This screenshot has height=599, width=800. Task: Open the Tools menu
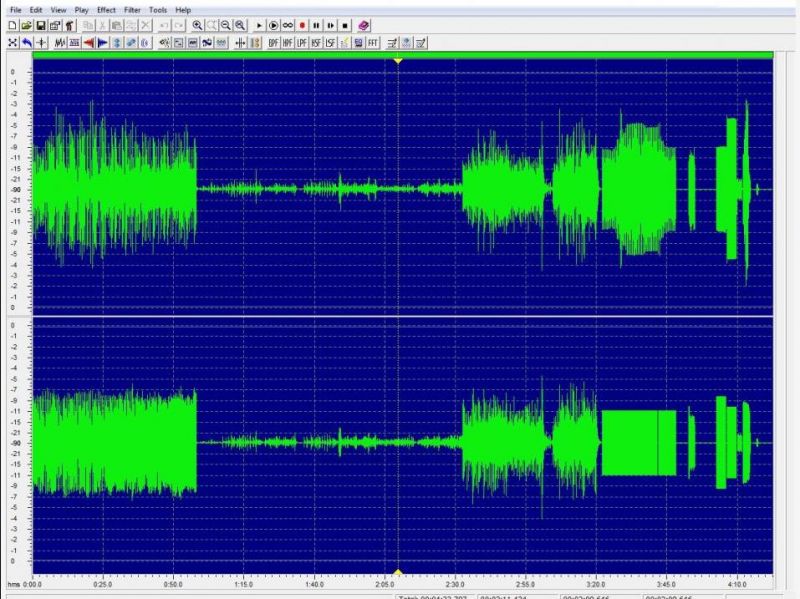(x=158, y=10)
